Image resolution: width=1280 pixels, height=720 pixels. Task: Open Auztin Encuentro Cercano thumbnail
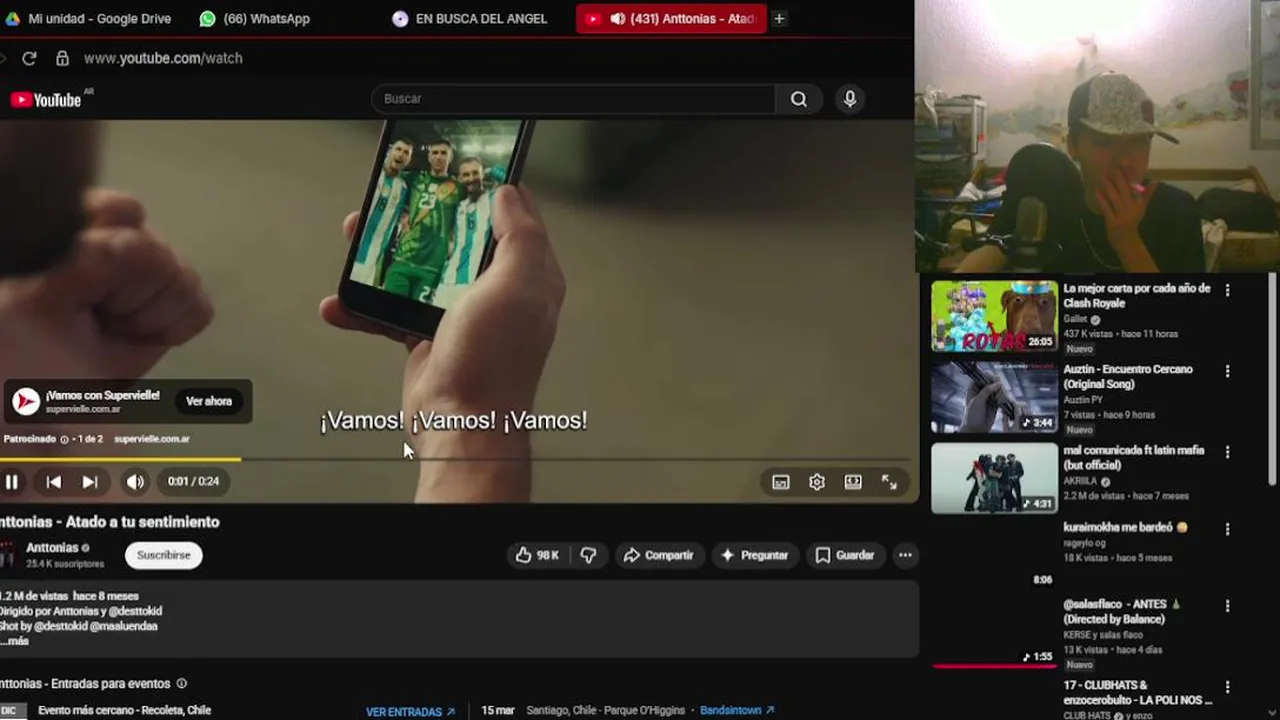coord(994,397)
